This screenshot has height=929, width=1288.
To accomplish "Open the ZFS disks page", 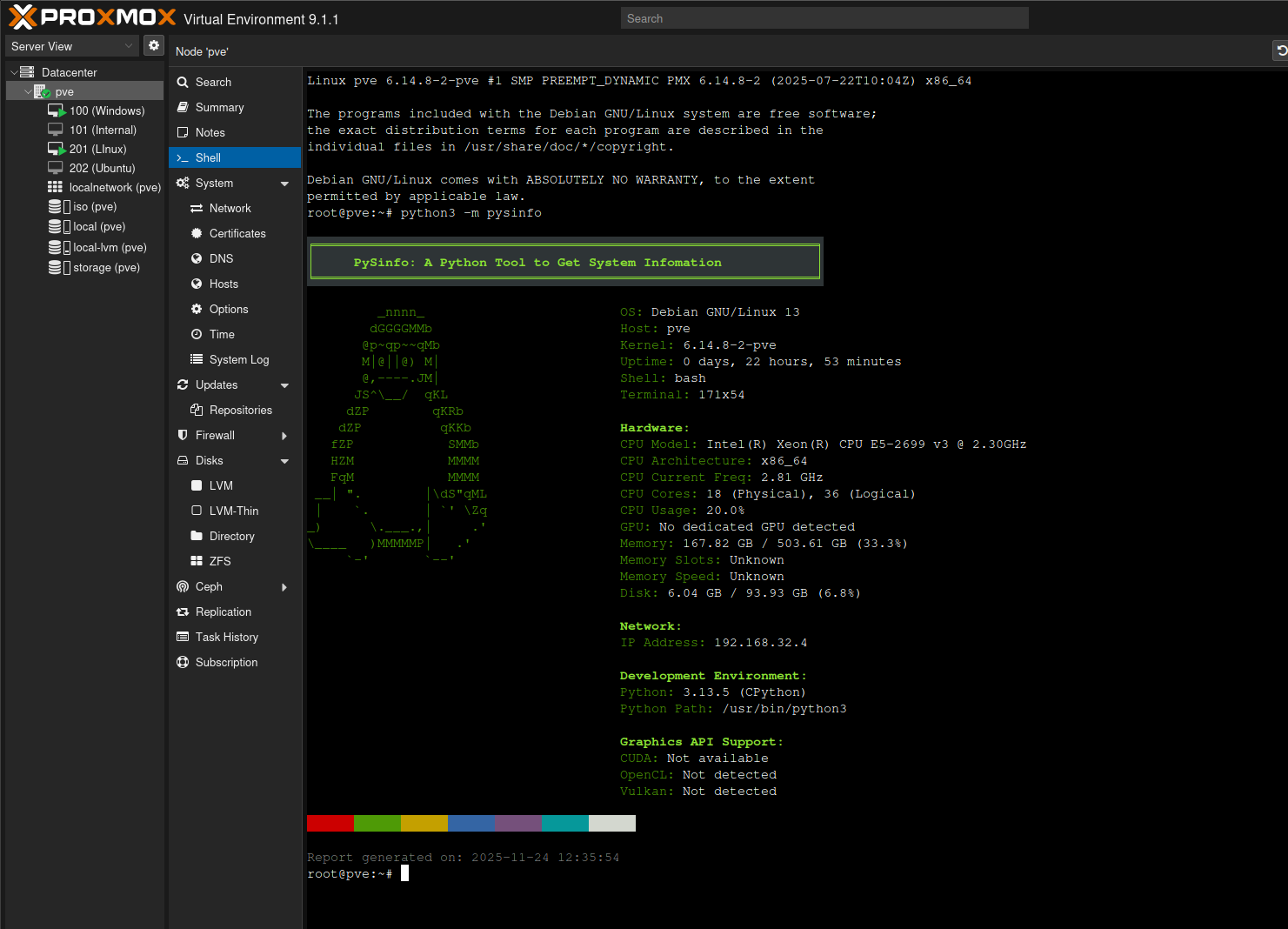I will (235, 561).
